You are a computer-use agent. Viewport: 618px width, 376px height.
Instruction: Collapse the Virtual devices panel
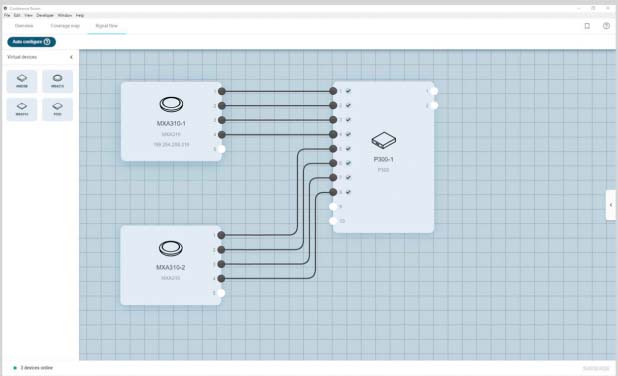click(71, 57)
